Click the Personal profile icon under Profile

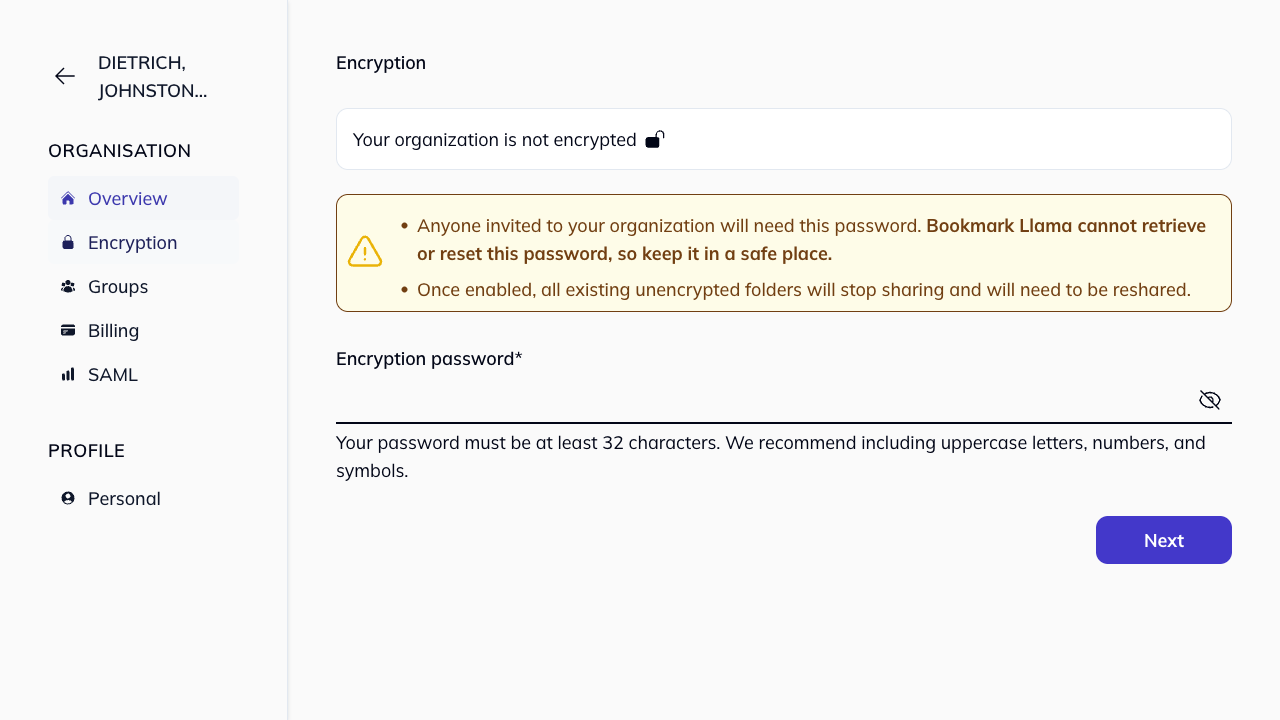[67, 498]
